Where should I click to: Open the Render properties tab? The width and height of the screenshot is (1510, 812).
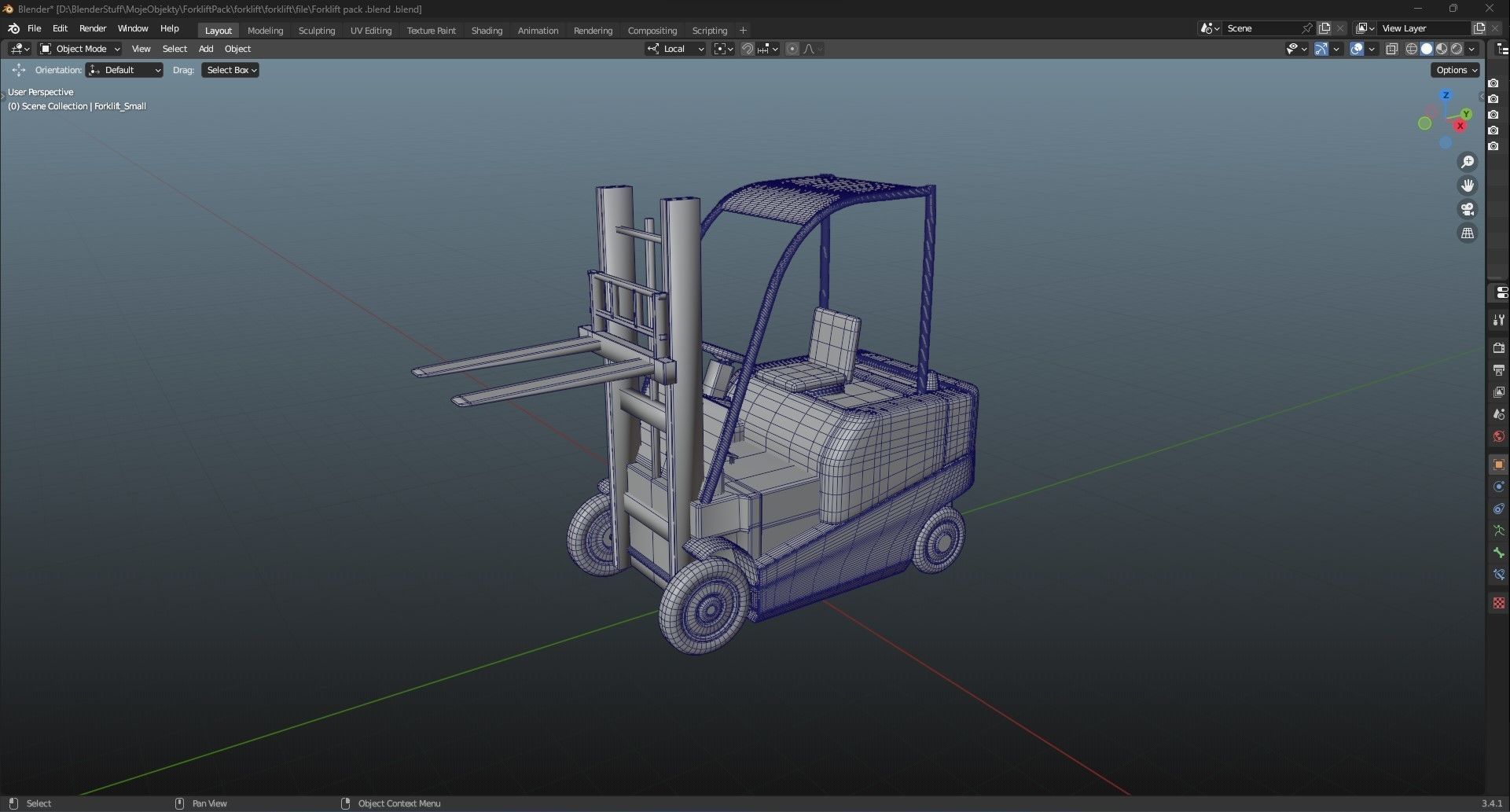coord(1499,348)
